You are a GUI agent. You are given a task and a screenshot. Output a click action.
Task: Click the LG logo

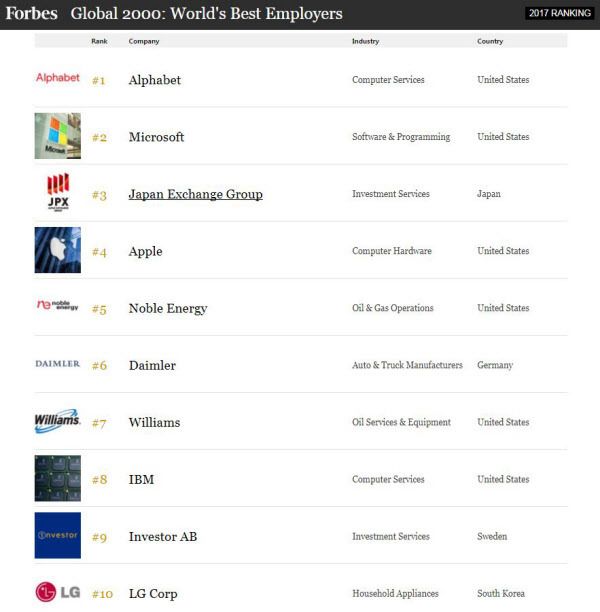(x=58, y=592)
